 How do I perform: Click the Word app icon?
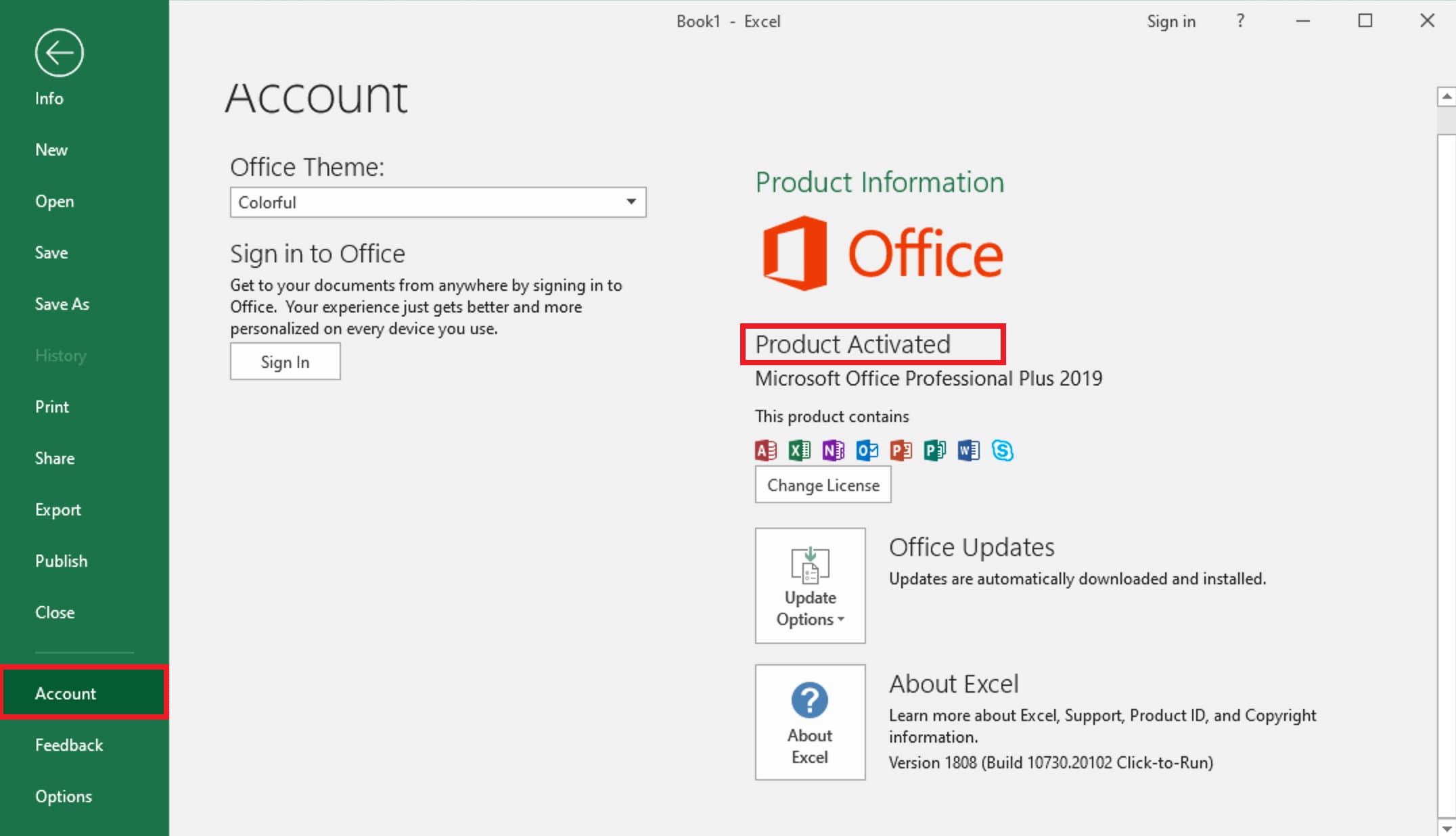pyautogui.click(x=969, y=450)
